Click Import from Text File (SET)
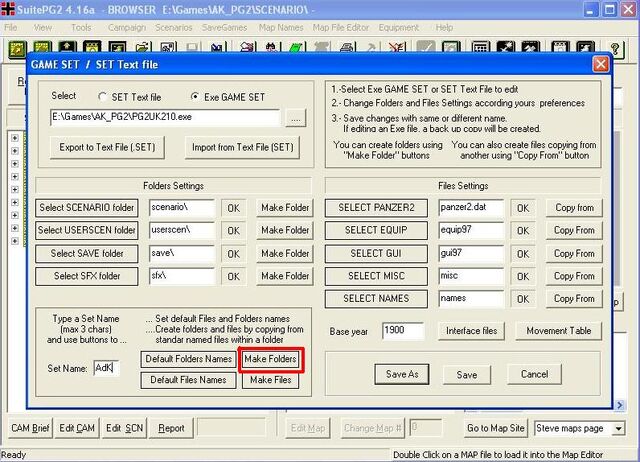 click(242, 147)
